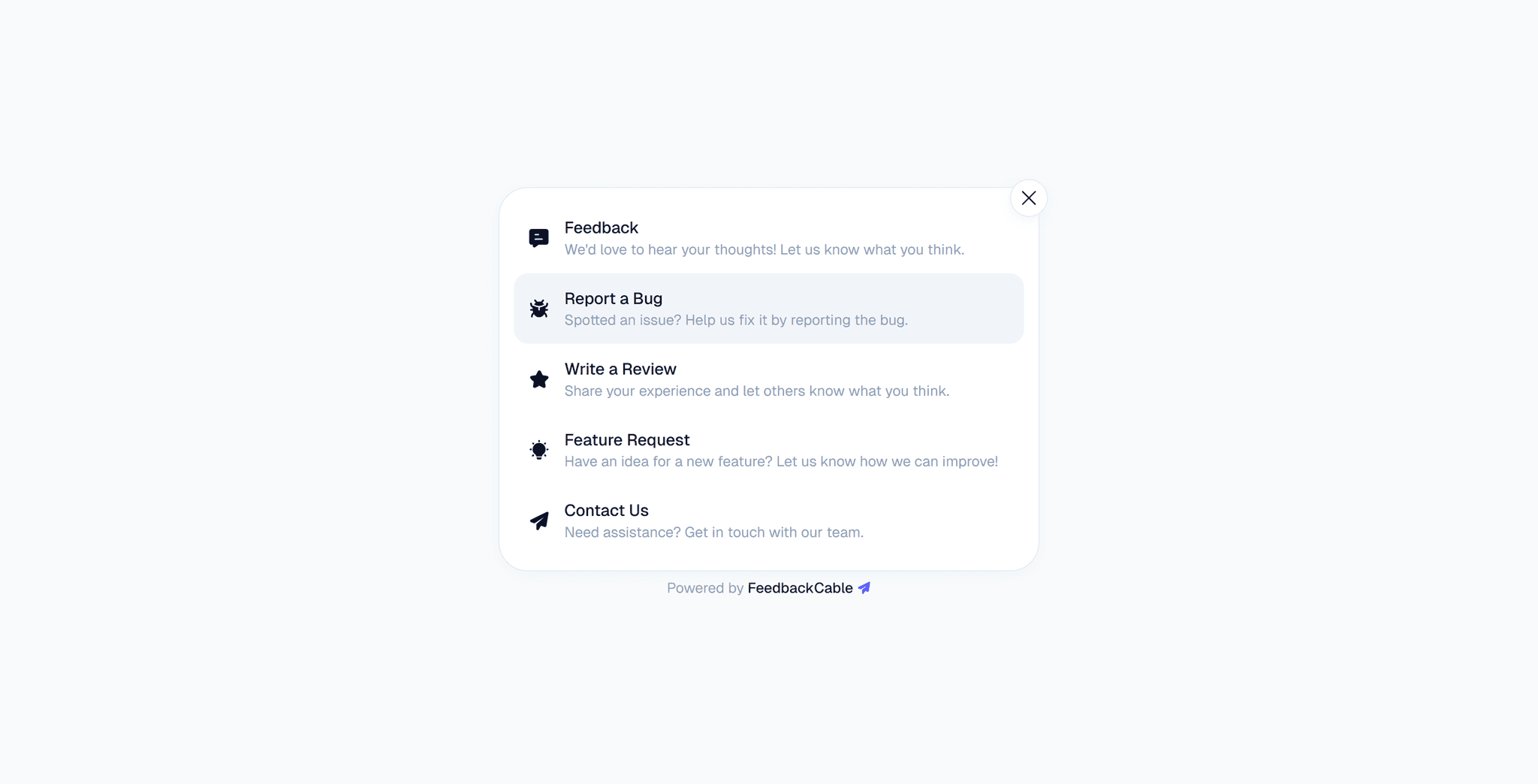This screenshot has width=1538, height=784.
Task: Open the Contact Us heading
Action: coord(606,510)
